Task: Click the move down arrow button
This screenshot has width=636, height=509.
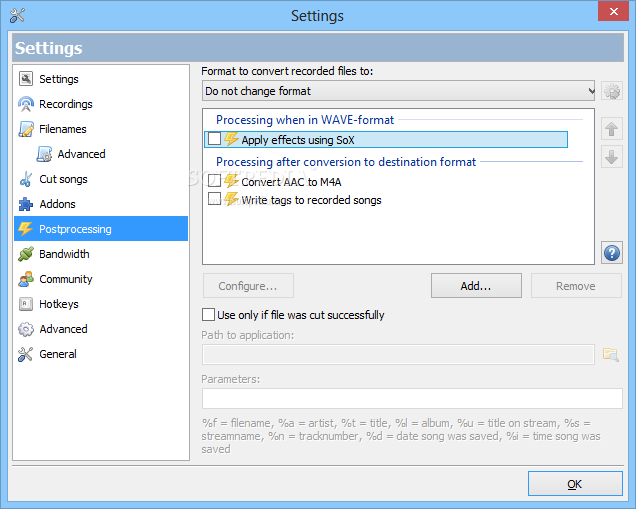Action: pyautogui.click(x=612, y=157)
